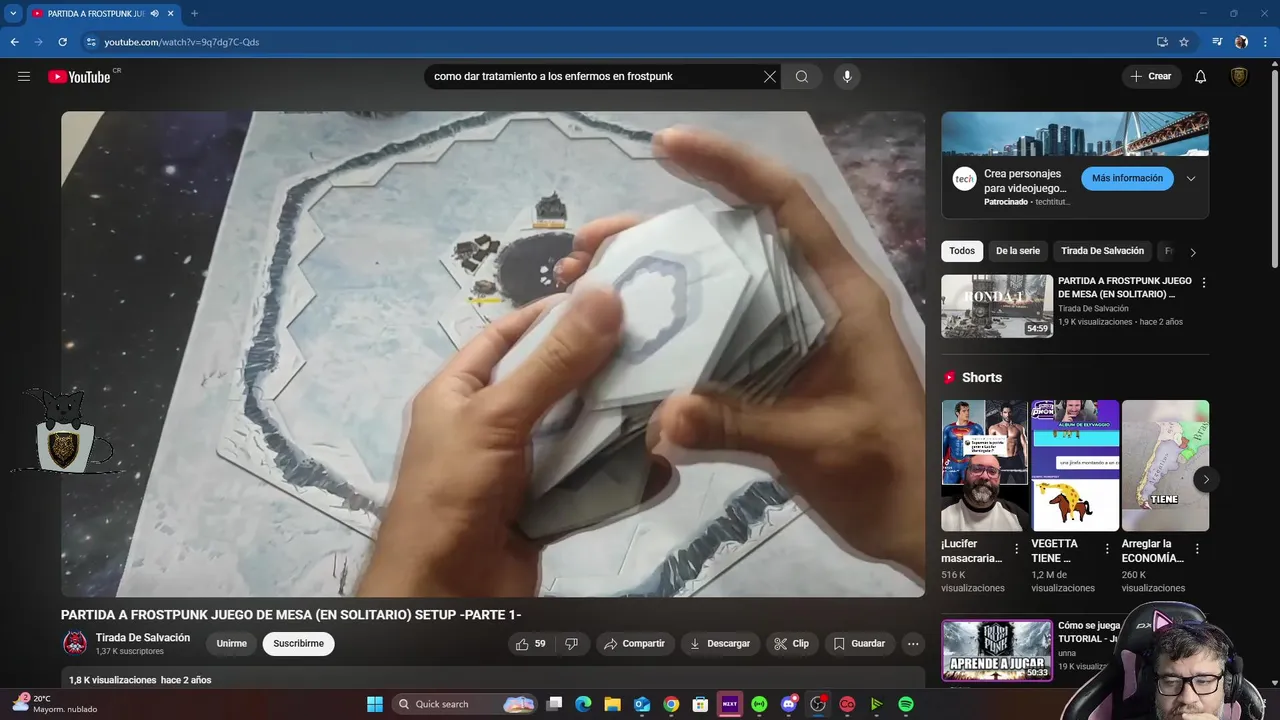Open the Chrome install or cast icon

(x=1162, y=42)
